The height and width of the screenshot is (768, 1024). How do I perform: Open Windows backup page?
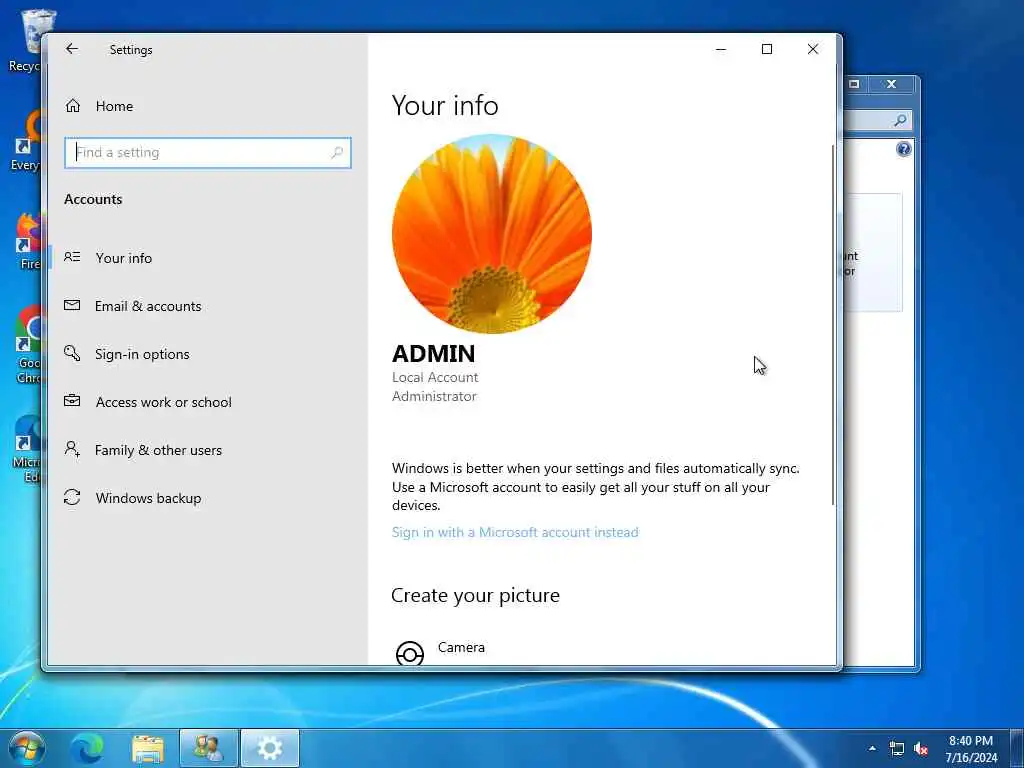(x=148, y=498)
